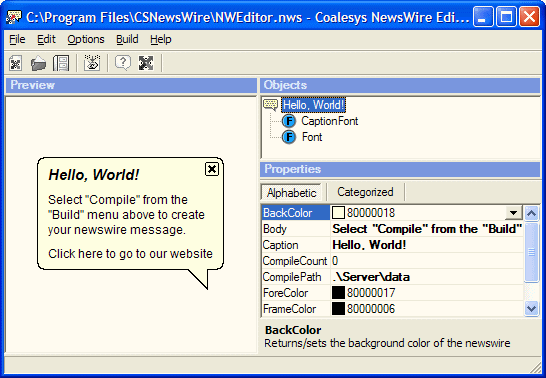Click the Save toolbar icon
546x378 pixels.
click(61, 63)
